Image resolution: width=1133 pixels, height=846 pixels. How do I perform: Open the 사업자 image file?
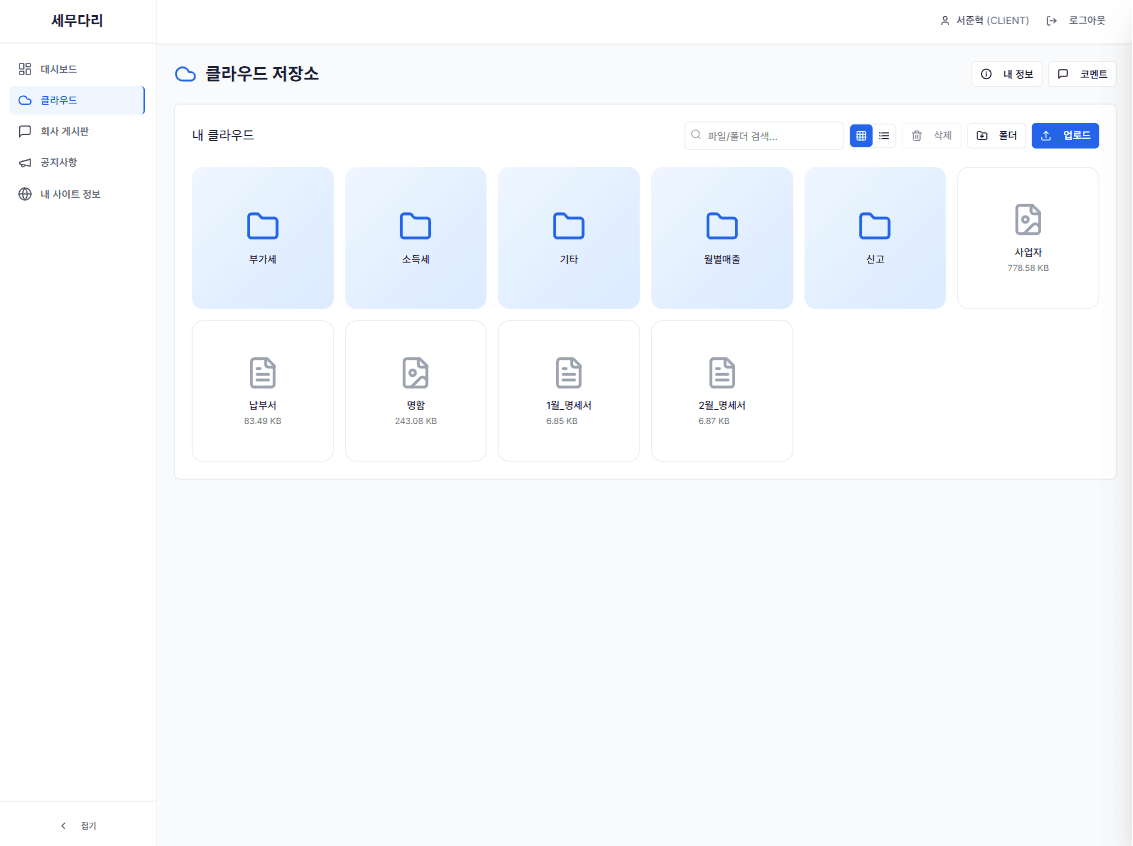tap(1028, 237)
